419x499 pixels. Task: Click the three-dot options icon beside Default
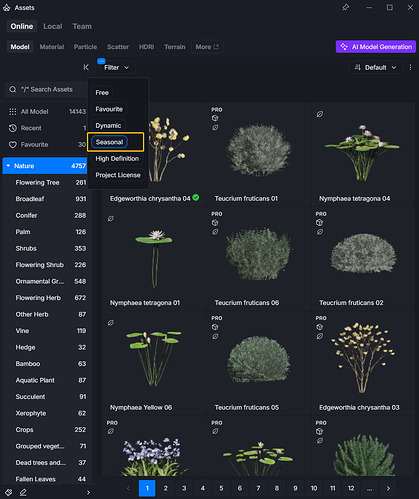coord(410,67)
